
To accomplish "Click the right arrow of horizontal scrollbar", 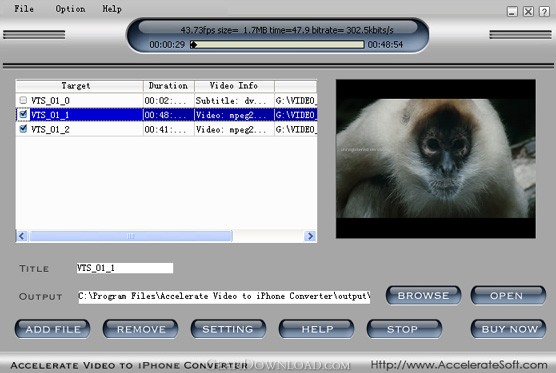I will point(310,236).
